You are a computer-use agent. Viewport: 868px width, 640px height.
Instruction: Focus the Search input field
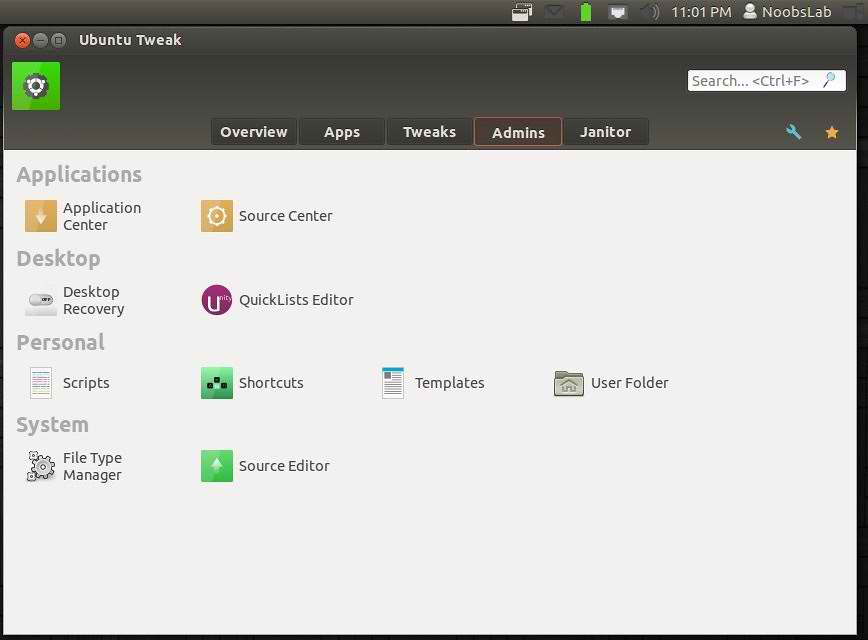tap(767, 80)
